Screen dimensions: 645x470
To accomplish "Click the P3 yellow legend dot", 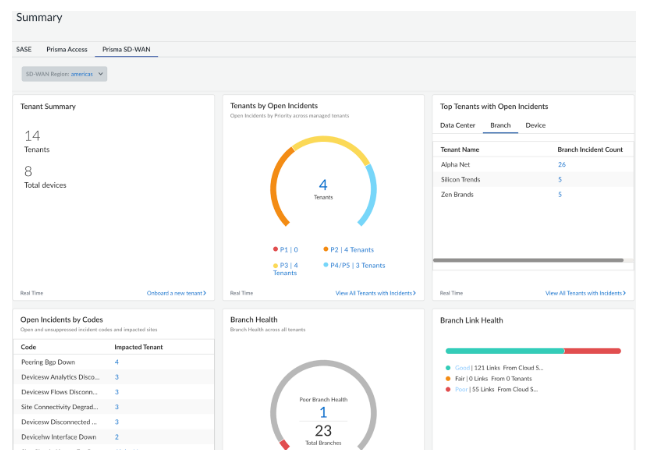I will pos(276,265).
